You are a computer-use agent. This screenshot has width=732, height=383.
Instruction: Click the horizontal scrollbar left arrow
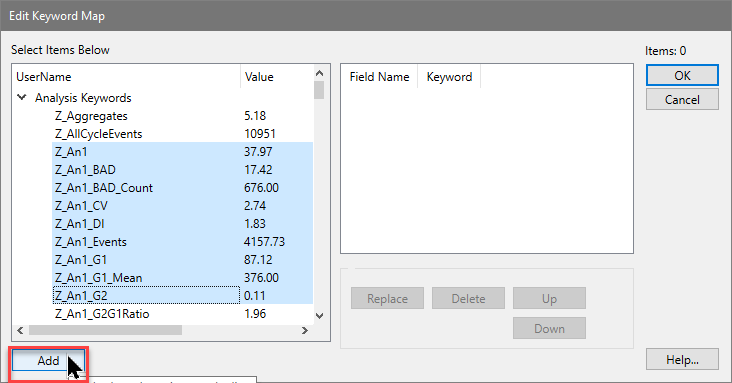tap(20, 330)
